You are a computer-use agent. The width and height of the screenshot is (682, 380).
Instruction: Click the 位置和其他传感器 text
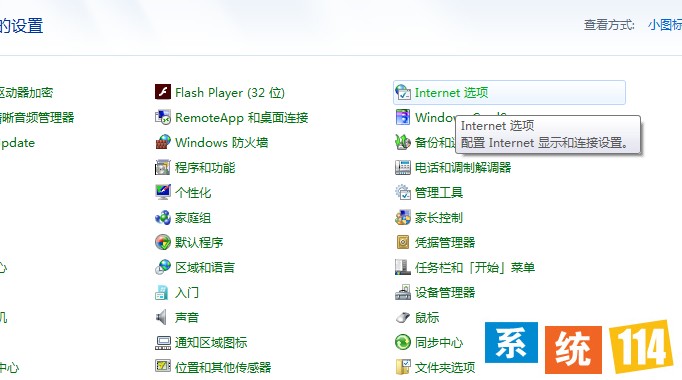223,367
